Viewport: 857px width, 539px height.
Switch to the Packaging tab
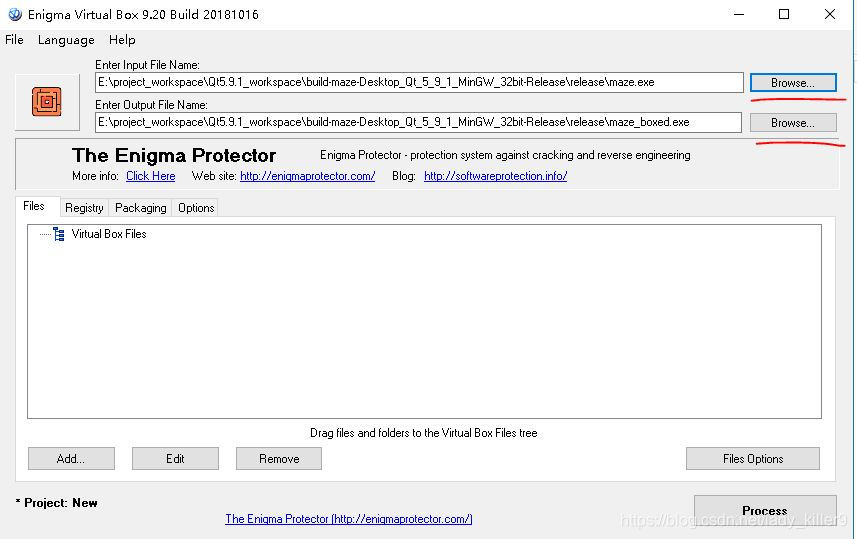point(140,208)
